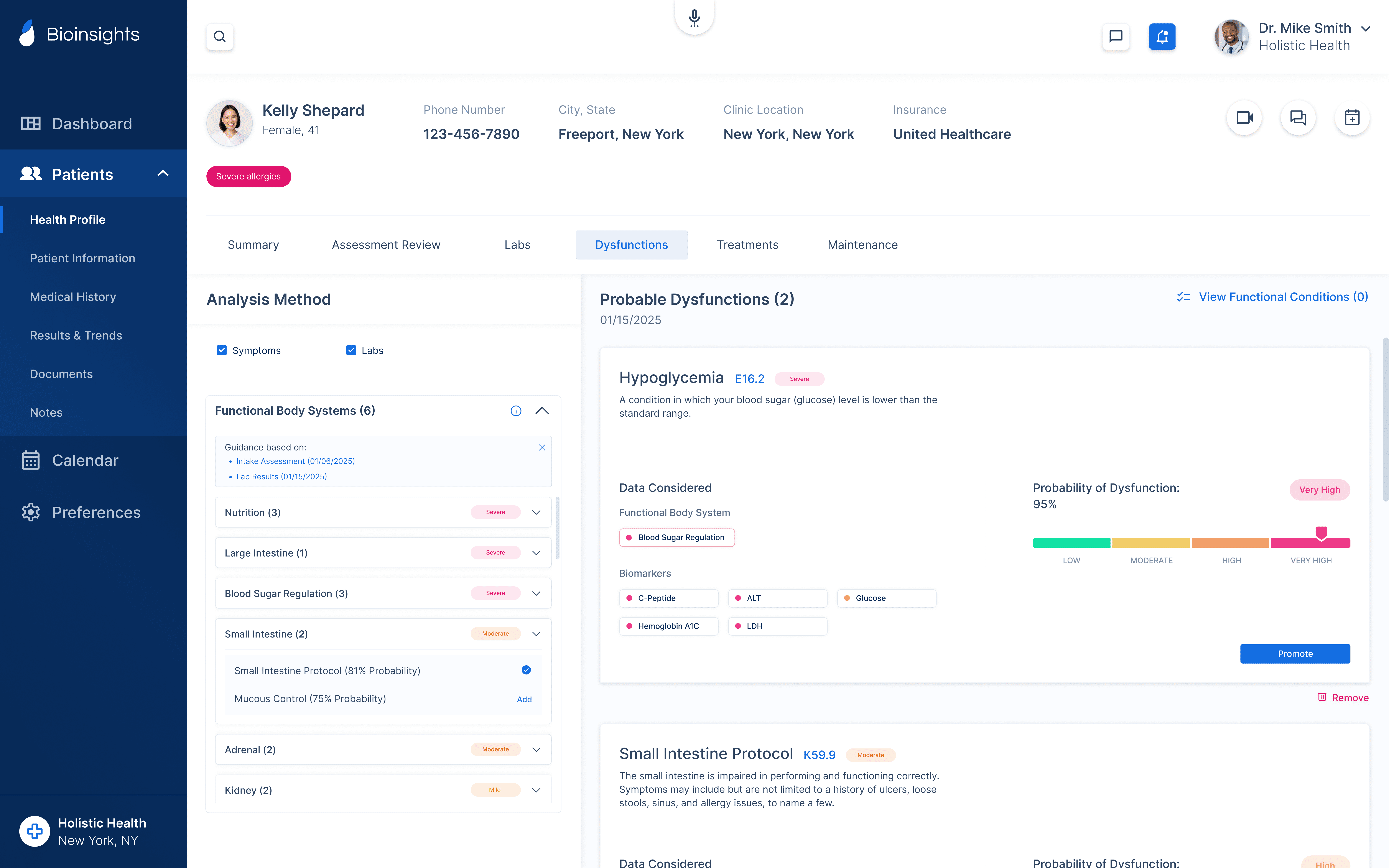Open the Dr. Mike Smith account dropdown
This screenshot has height=868, width=1389.
pos(1366,29)
